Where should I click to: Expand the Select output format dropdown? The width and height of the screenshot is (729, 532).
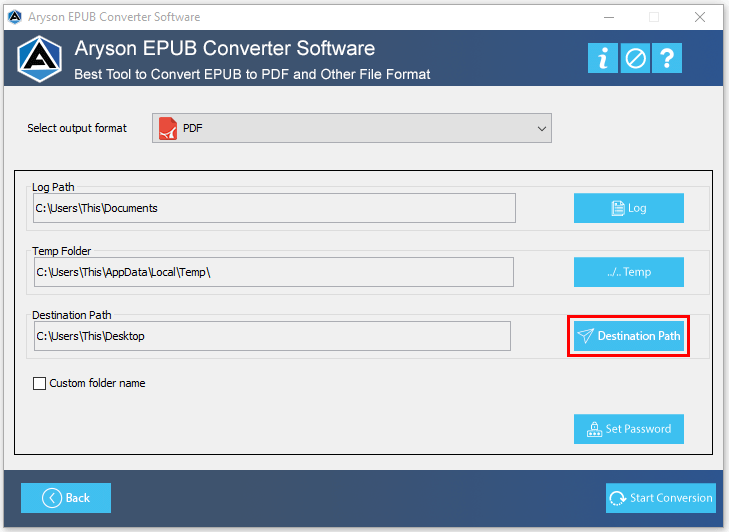point(352,128)
